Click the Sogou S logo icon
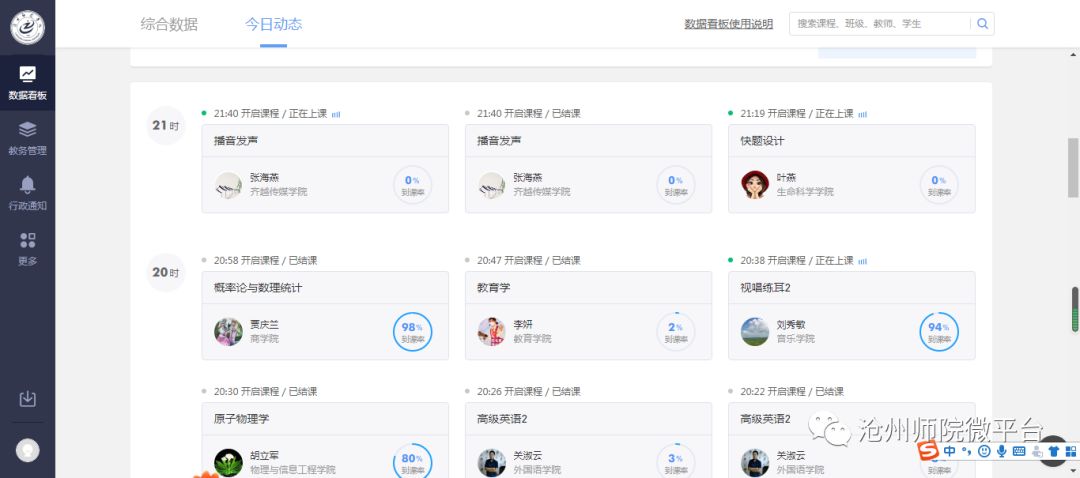The image size is (1080, 478). pyautogui.click(x=929, y=452)
